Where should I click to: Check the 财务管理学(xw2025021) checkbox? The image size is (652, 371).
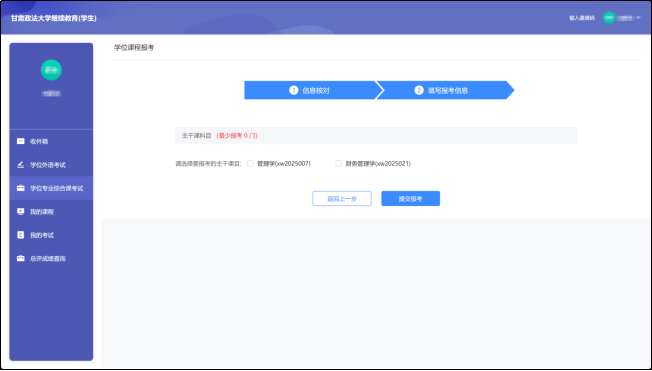point(338,163)
